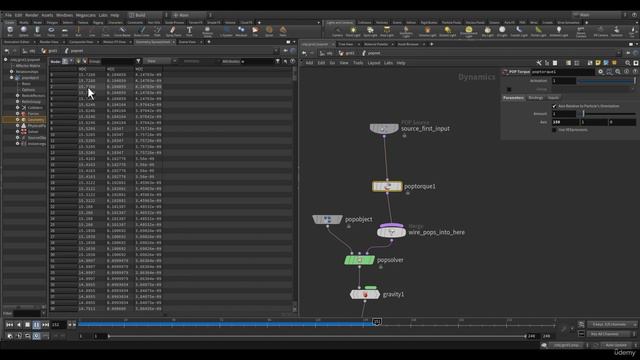Viewport: 640px width, 360px height.
Task: Click the wrench tool icon in network editor
Action: pos(539,63)
